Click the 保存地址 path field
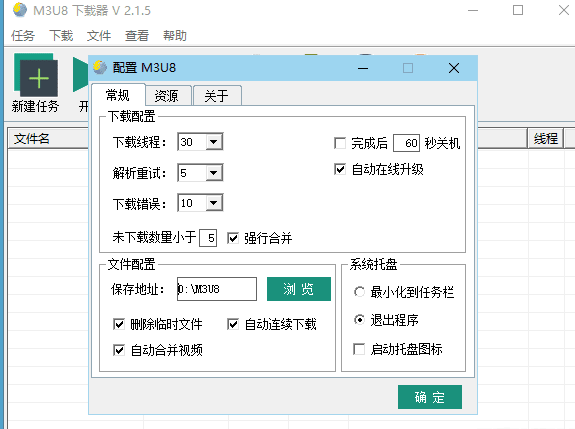 (x=217, y=289)
